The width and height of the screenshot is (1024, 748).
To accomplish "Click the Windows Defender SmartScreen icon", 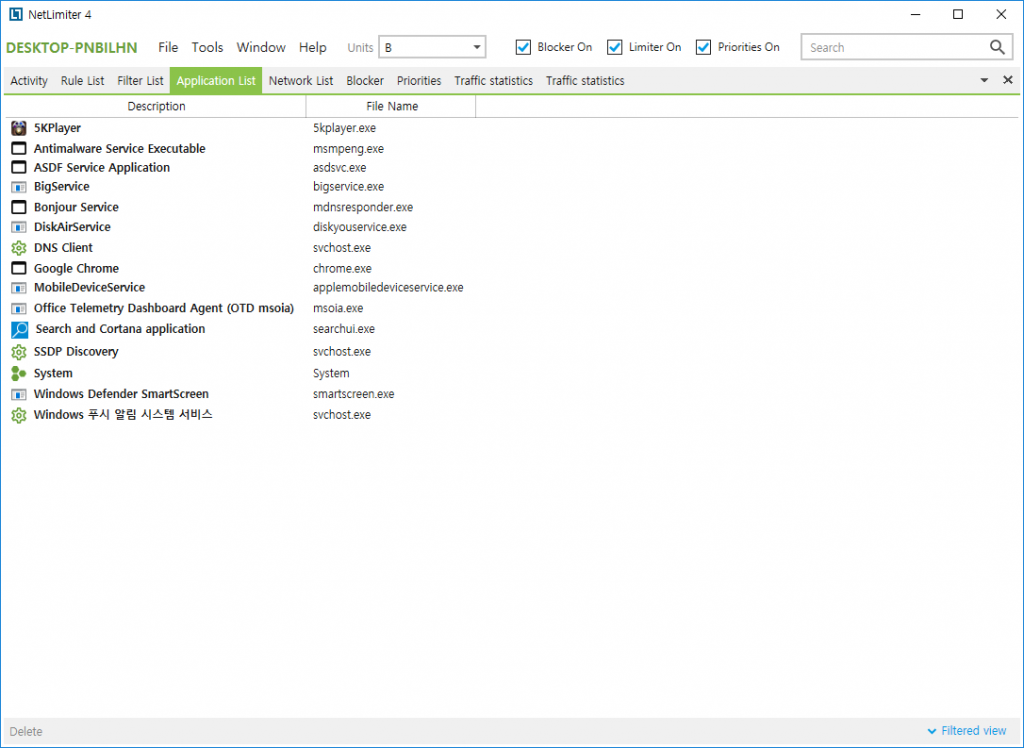I will [x=19, y=395].
